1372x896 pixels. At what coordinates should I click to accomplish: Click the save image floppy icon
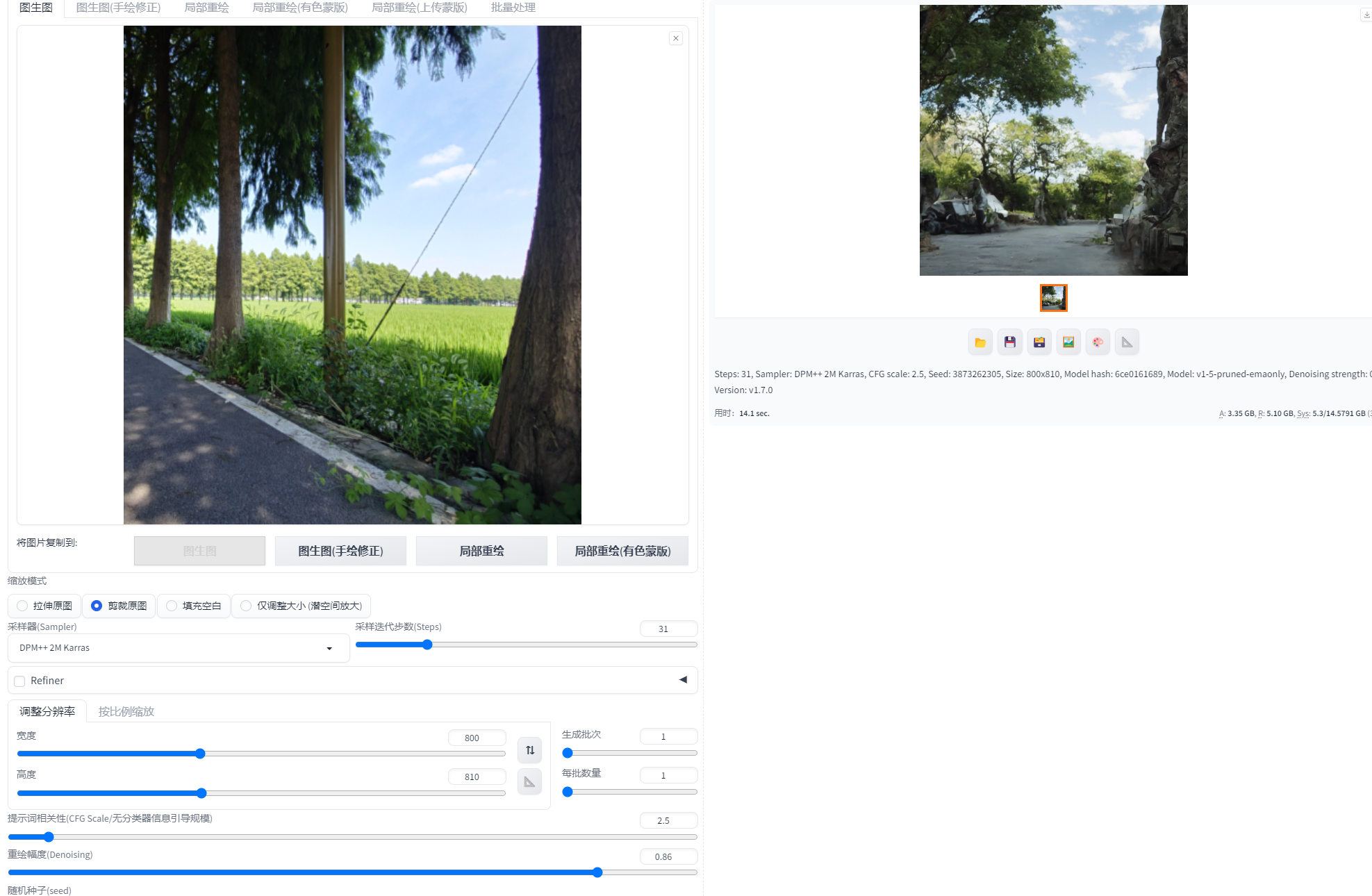1010,342
